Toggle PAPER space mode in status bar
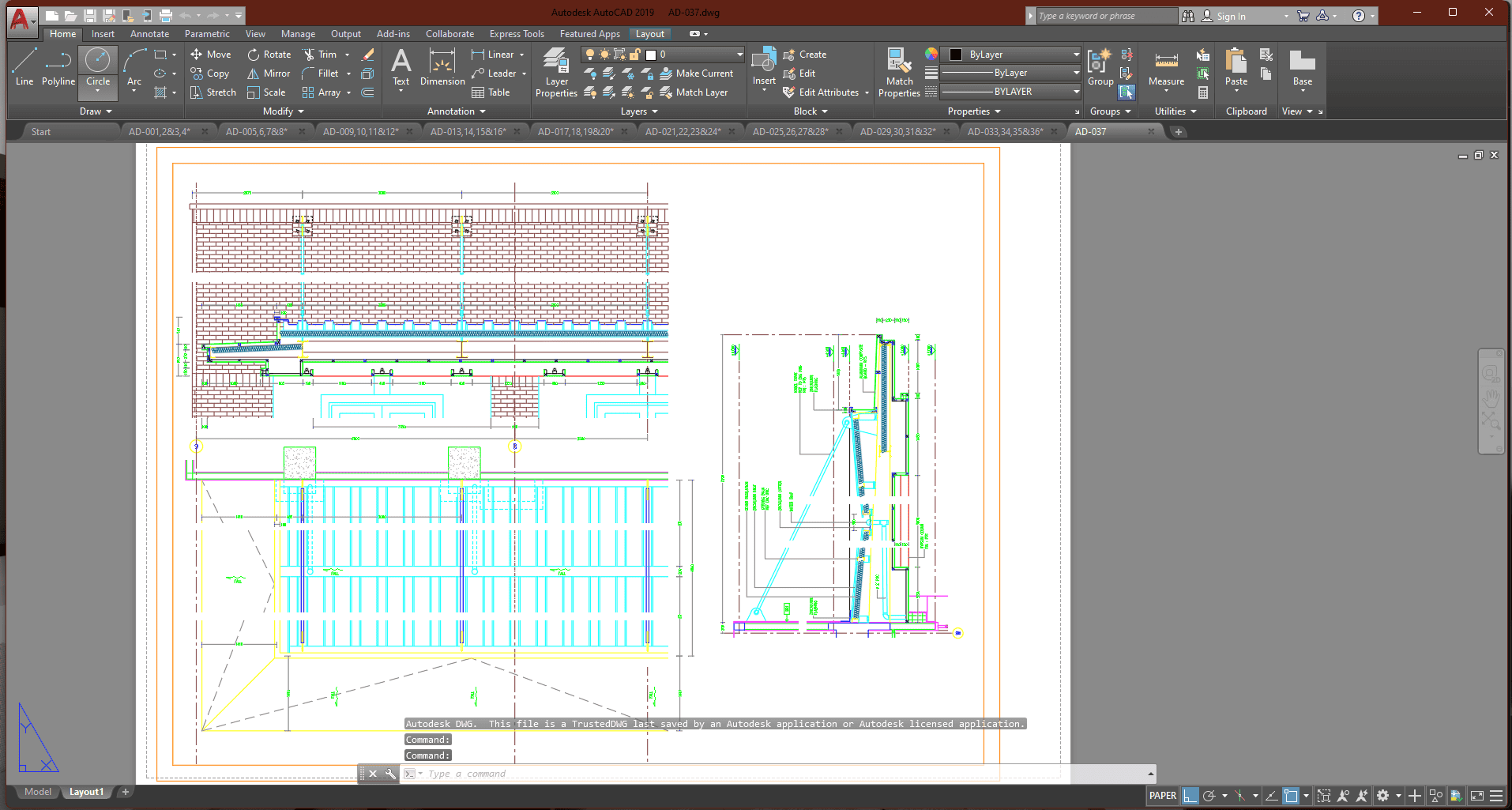The width and height of the screenshot is (1512, 810). [1162, 796]
